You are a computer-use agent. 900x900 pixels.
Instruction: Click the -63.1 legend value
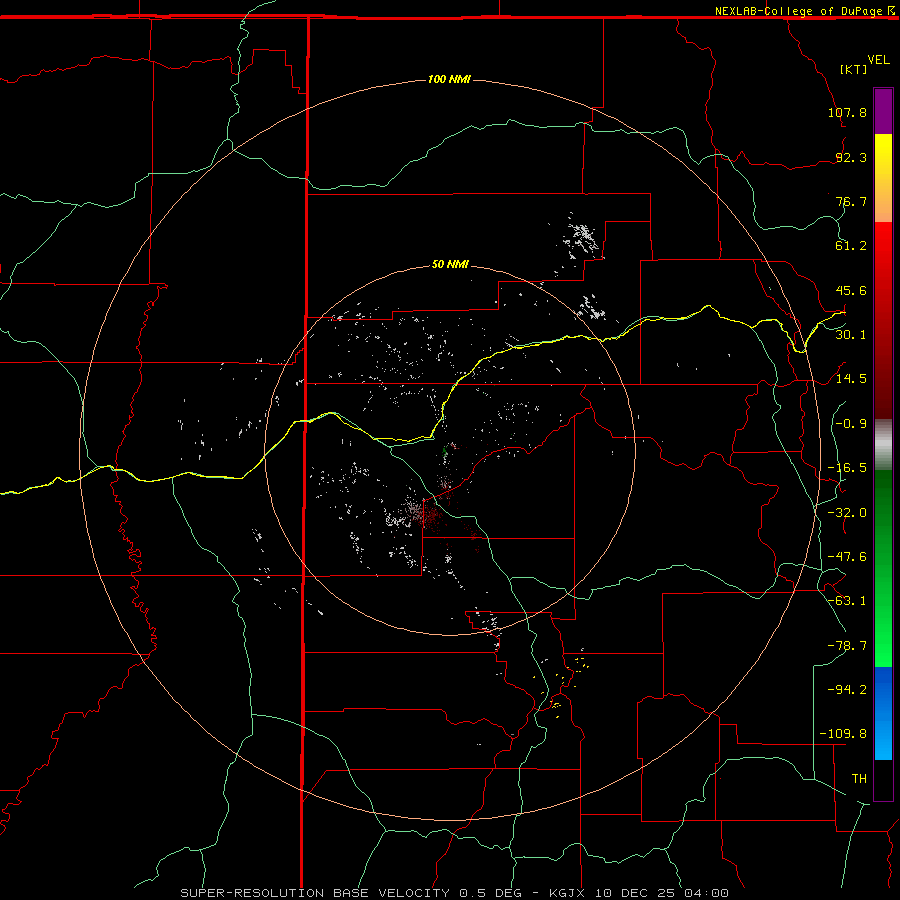tap(847, 601)
